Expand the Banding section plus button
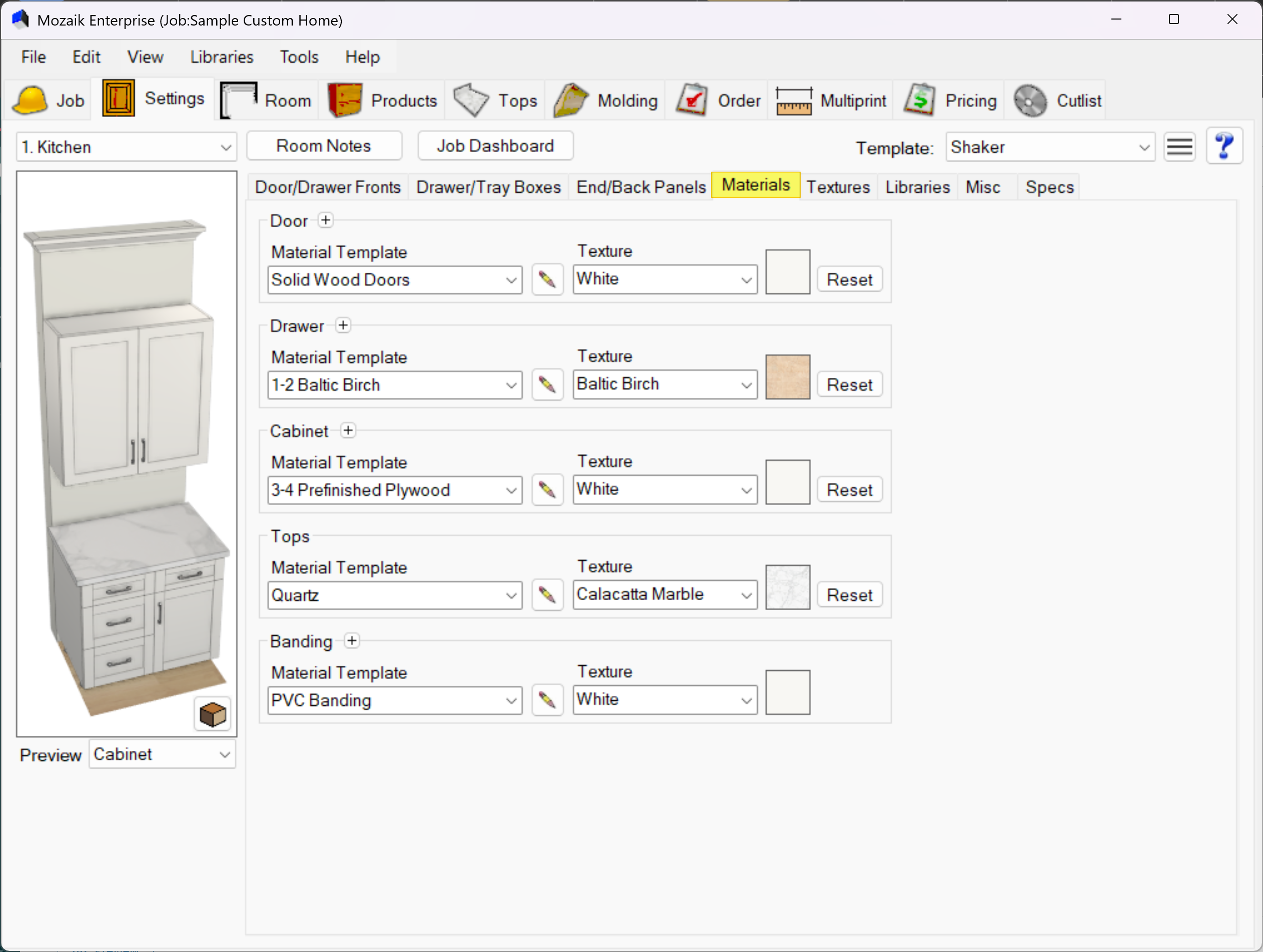Viewport: 1263px width, 952px height. click(x=352, y=641)
